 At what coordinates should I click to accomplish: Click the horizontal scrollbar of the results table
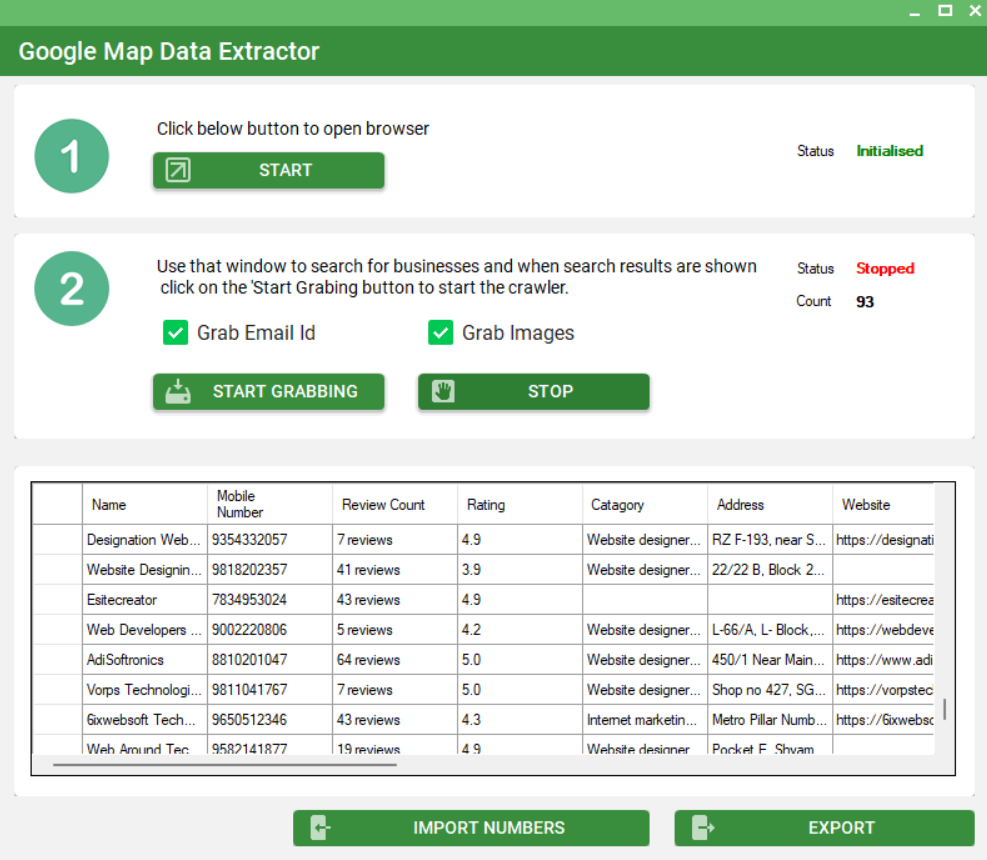click(225, 765)
